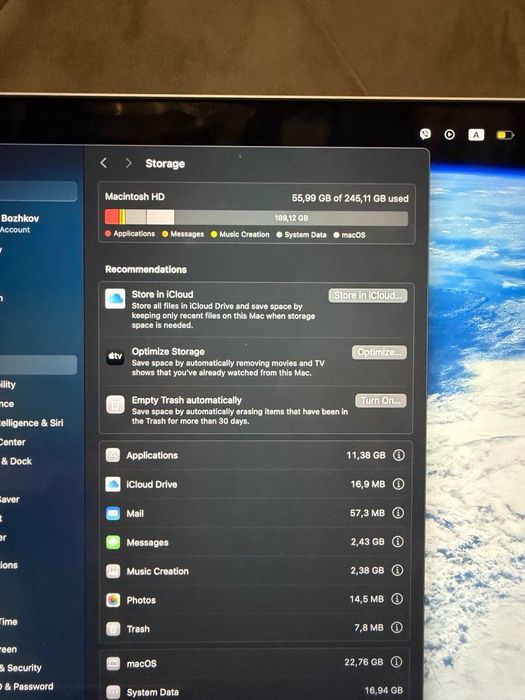Screen dimensions: 525x700
Task: Click the 189,12 GB free space bar segment
Action: tap(291, 218)
